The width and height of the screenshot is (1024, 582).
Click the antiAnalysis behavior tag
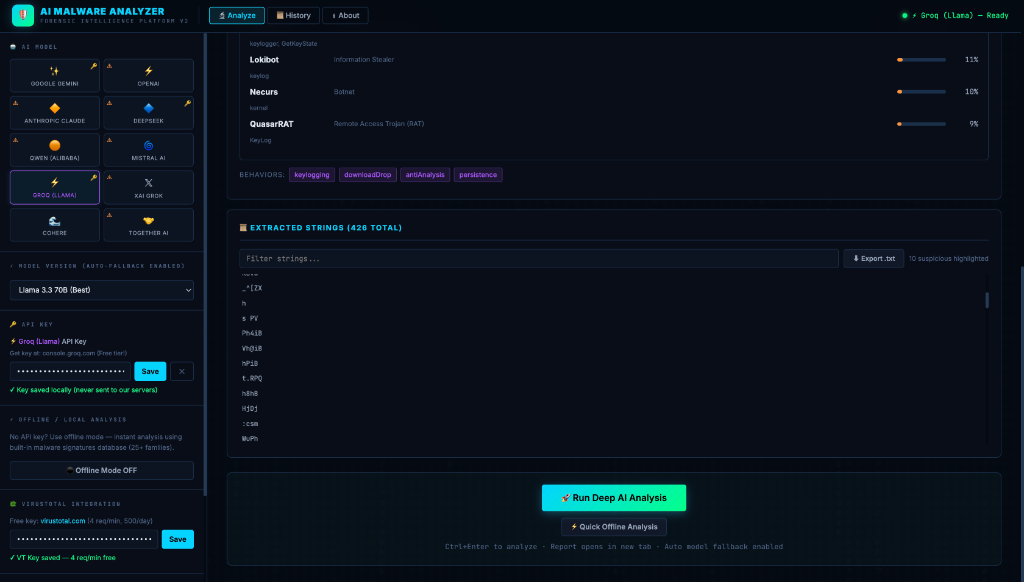coord(424,174)
